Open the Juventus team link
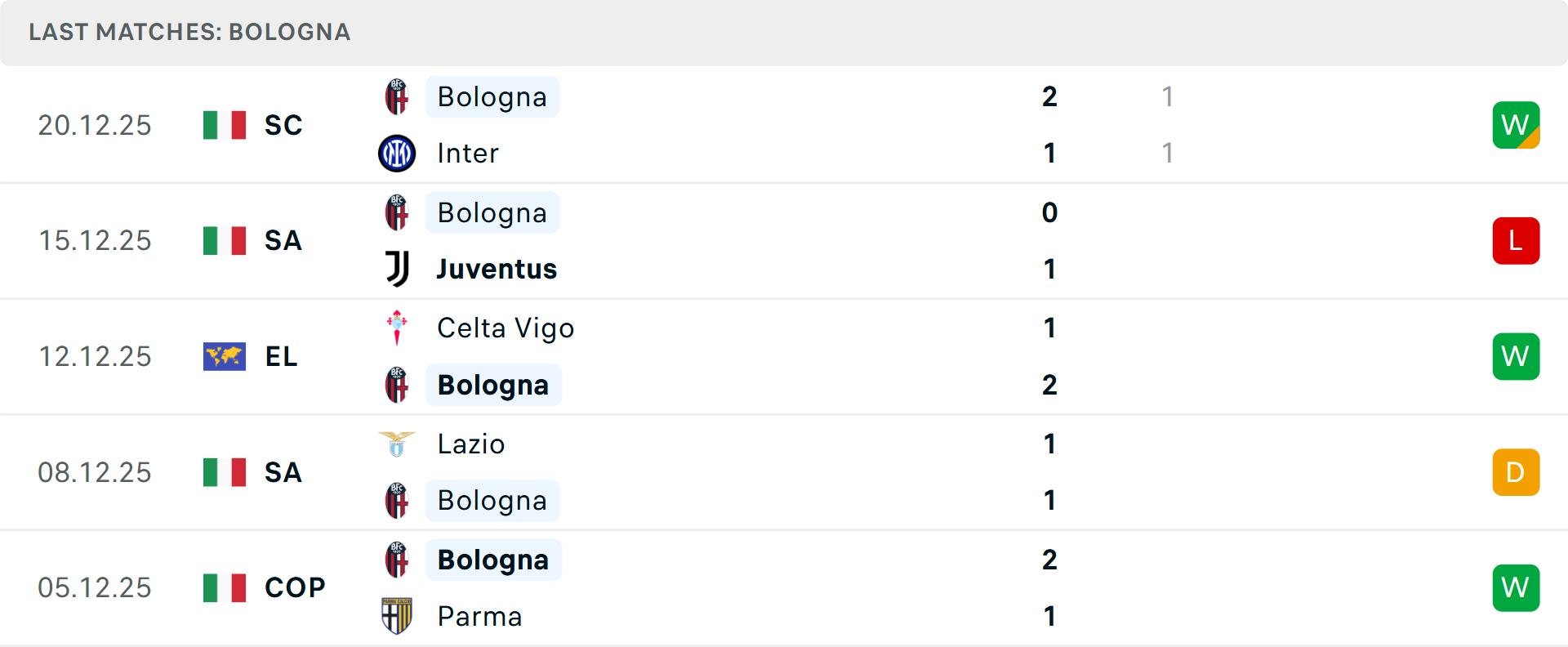This screenshot has height=647, width=1568. tap(497, 269)
